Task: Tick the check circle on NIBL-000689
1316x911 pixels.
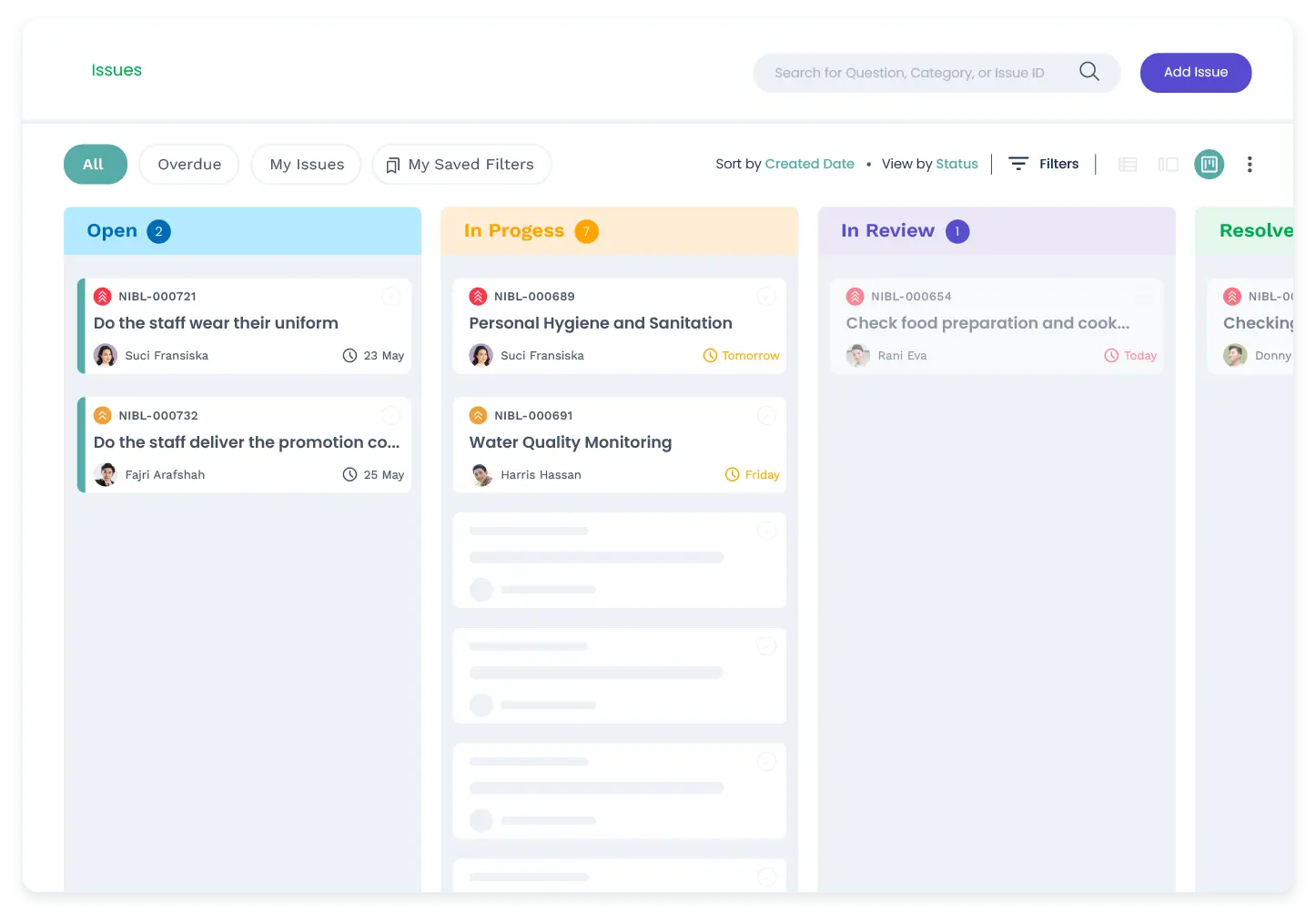Action: (x=766, y=297)
